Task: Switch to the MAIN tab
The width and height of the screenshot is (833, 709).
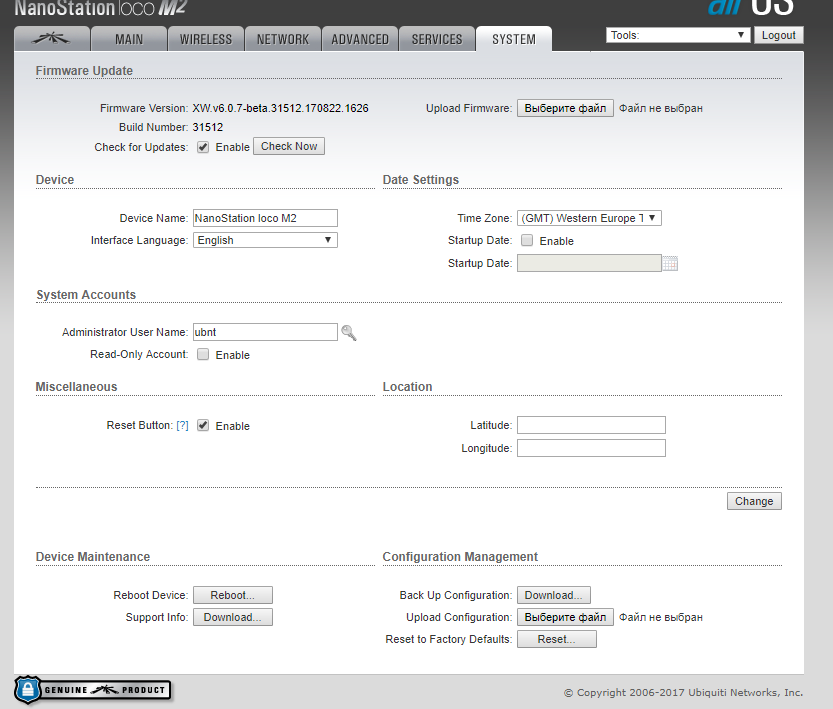Action: click(x=129, y=39)
